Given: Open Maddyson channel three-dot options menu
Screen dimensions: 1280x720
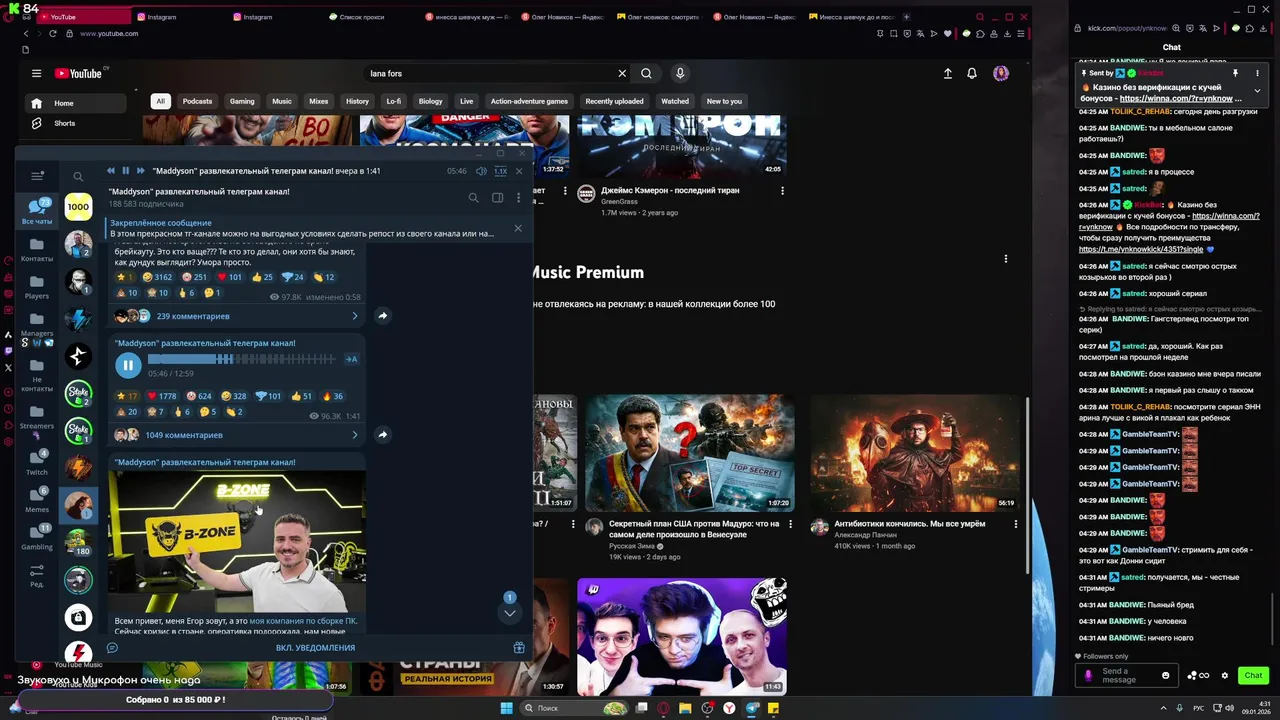Looking at the screenshot, I should (x=518, y=198).
